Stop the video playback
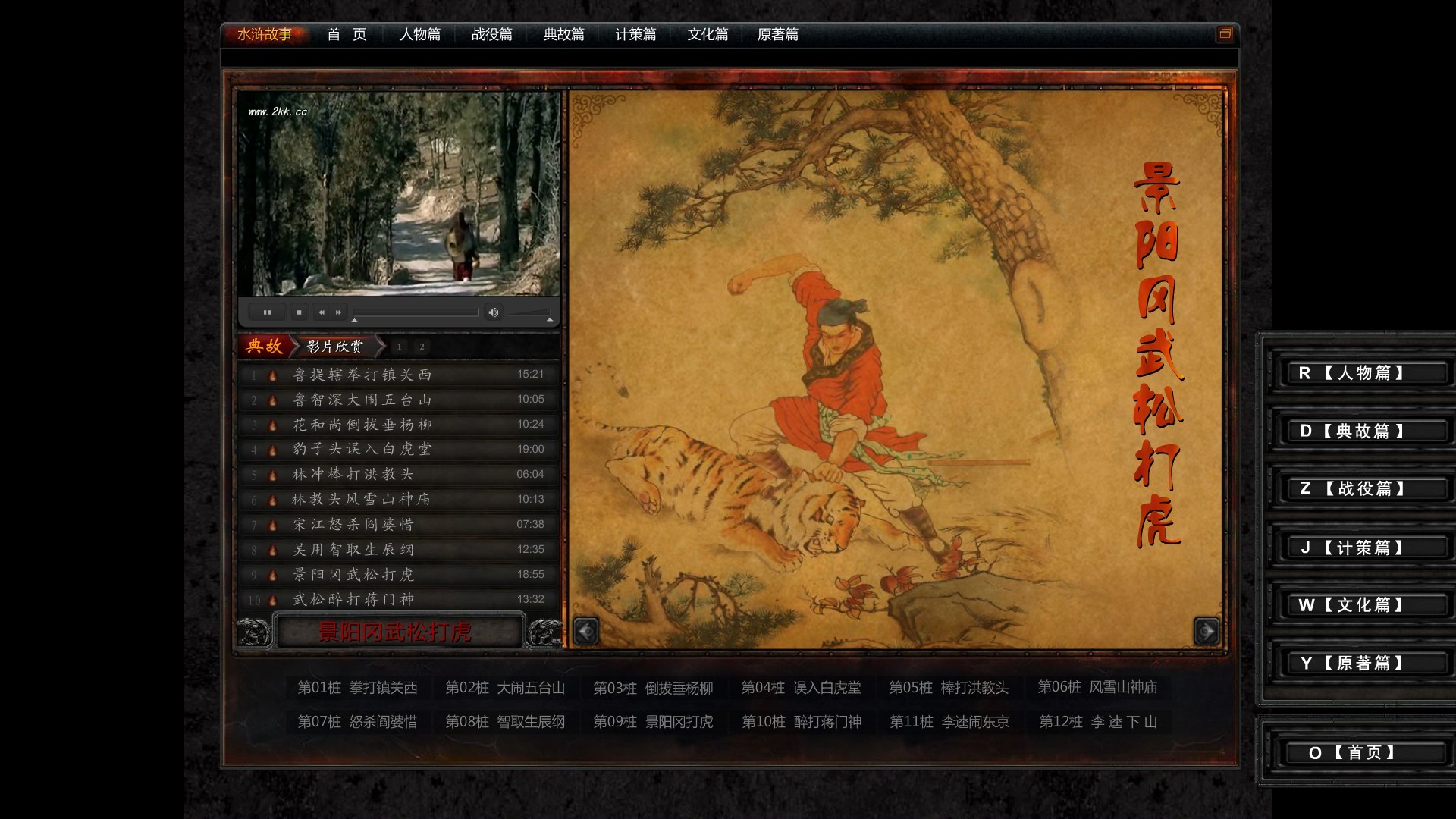The height and width of the screenshot is (819, 1456). [299, 312]
